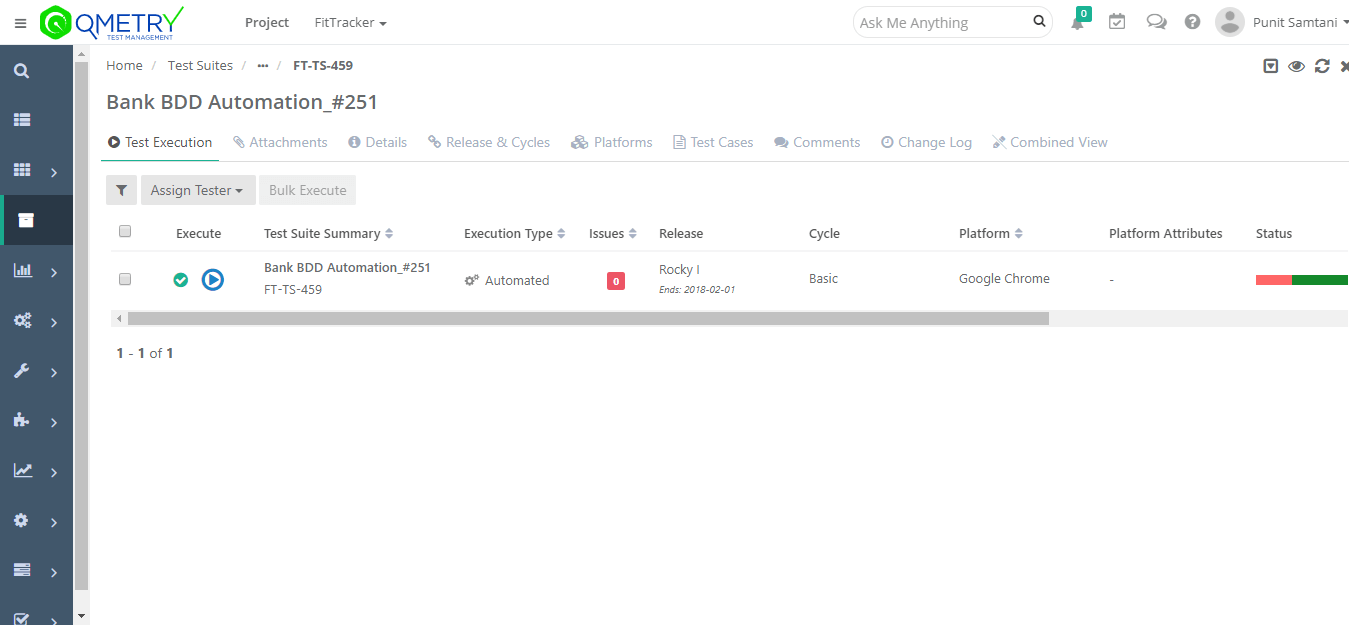Viewport: 1349px width, 625px height.
Task: Open the QMetry messages chat icon
Action: [x=1156, y=21]
